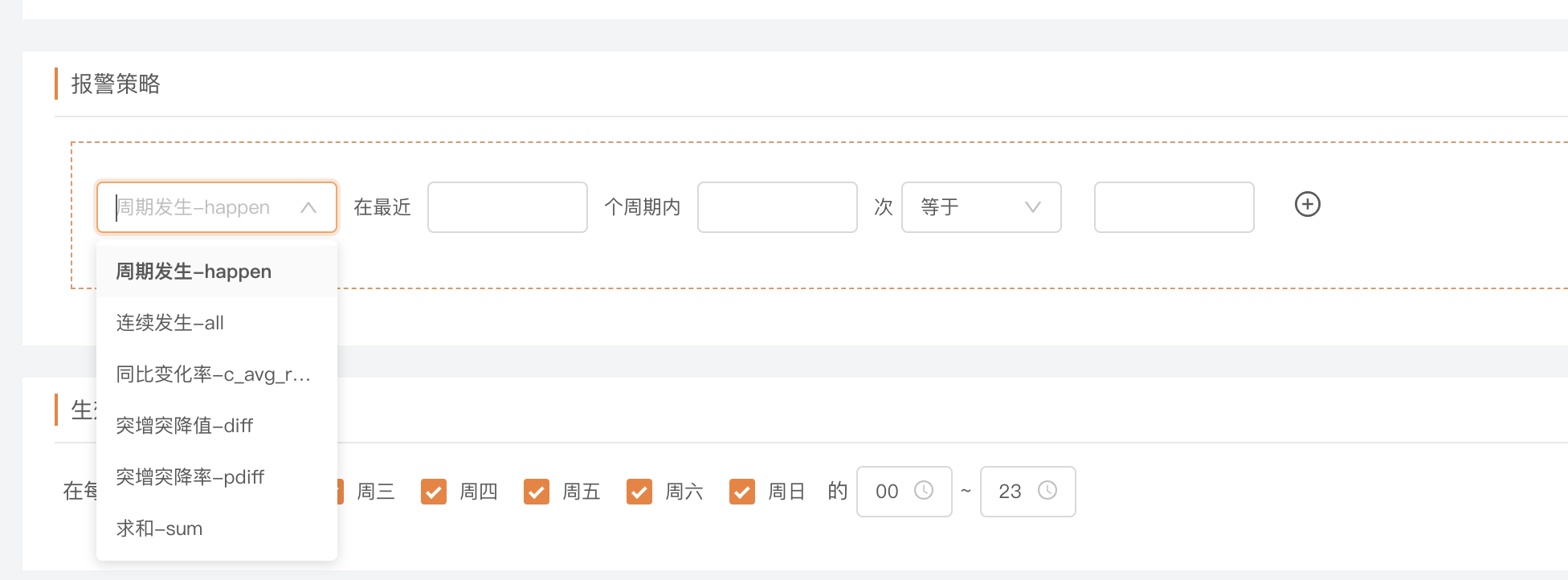Click the clock icon in 00 field

[x=924, y=491]
